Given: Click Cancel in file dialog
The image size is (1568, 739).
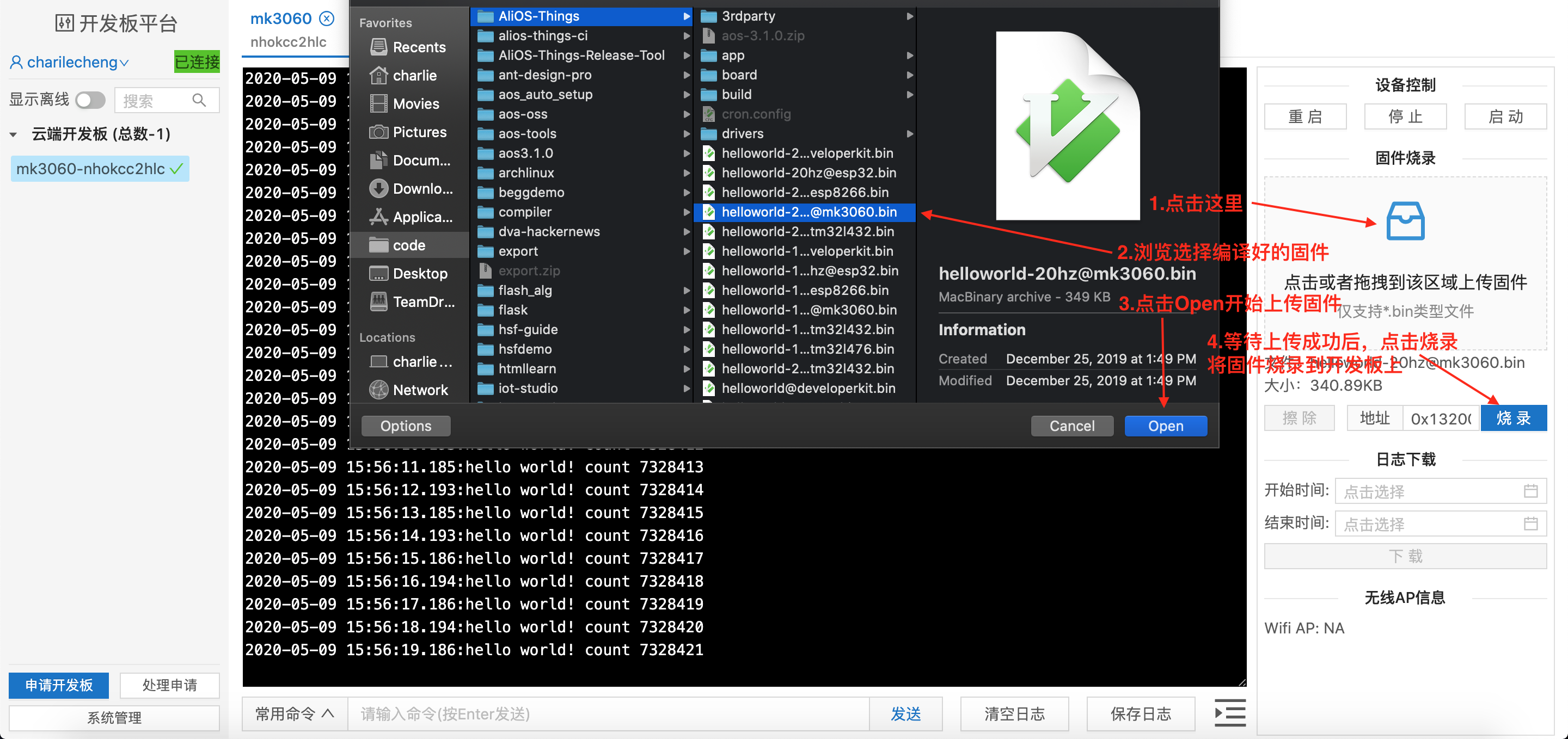Looking at the screenshot, I should 1071,426.
